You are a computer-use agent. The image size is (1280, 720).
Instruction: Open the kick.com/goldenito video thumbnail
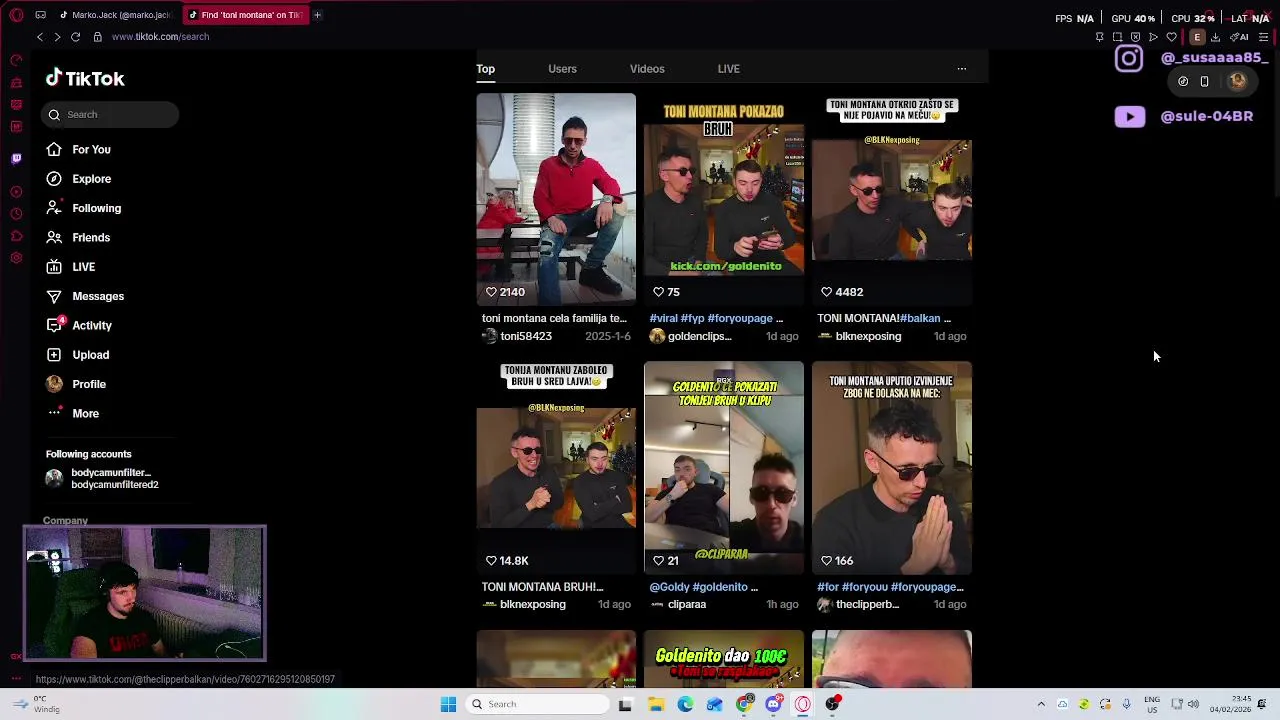click(x=724, y=198)
